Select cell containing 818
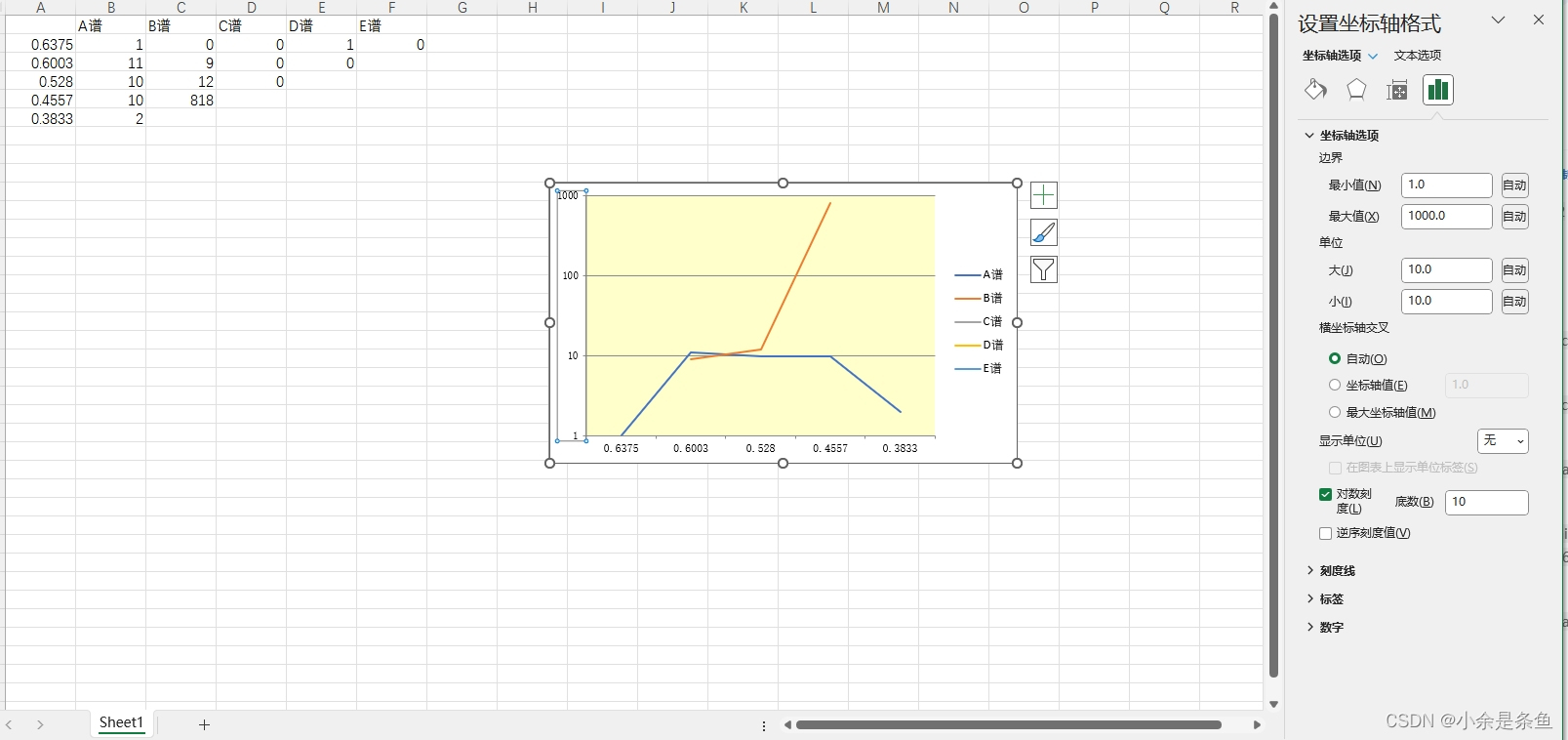The height and width of the screenshot is (740, 1568). (x=181, y=101)
